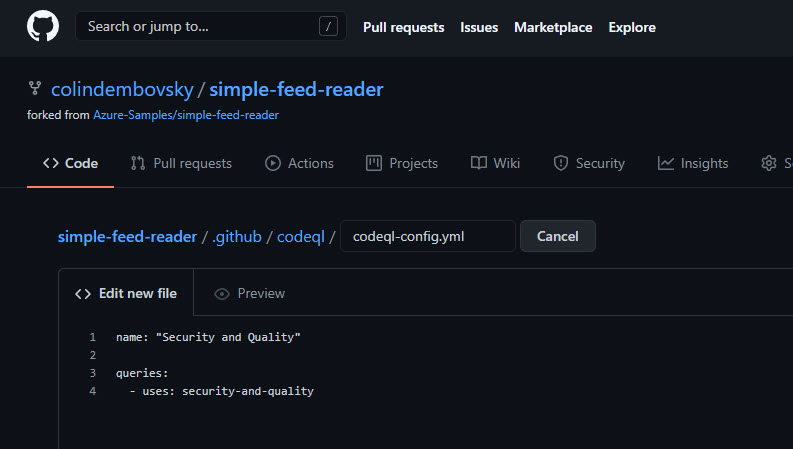This screenshot has height=449, width=793.
Task: Switch to the Preview tab
Action: tap(250, 293)
